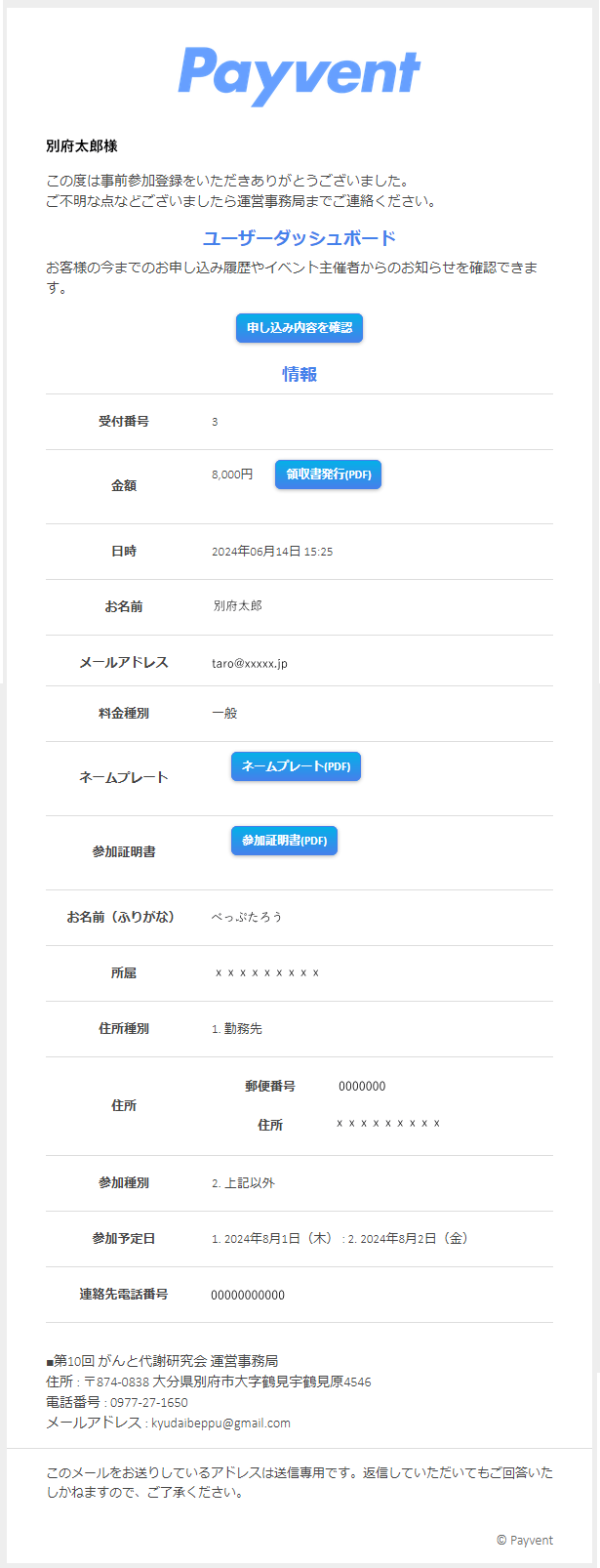Open 申し込み内容を確認 button
The height and width of the screenshot is (1568, 600).
pyautogui.click(x=300, y=328)
